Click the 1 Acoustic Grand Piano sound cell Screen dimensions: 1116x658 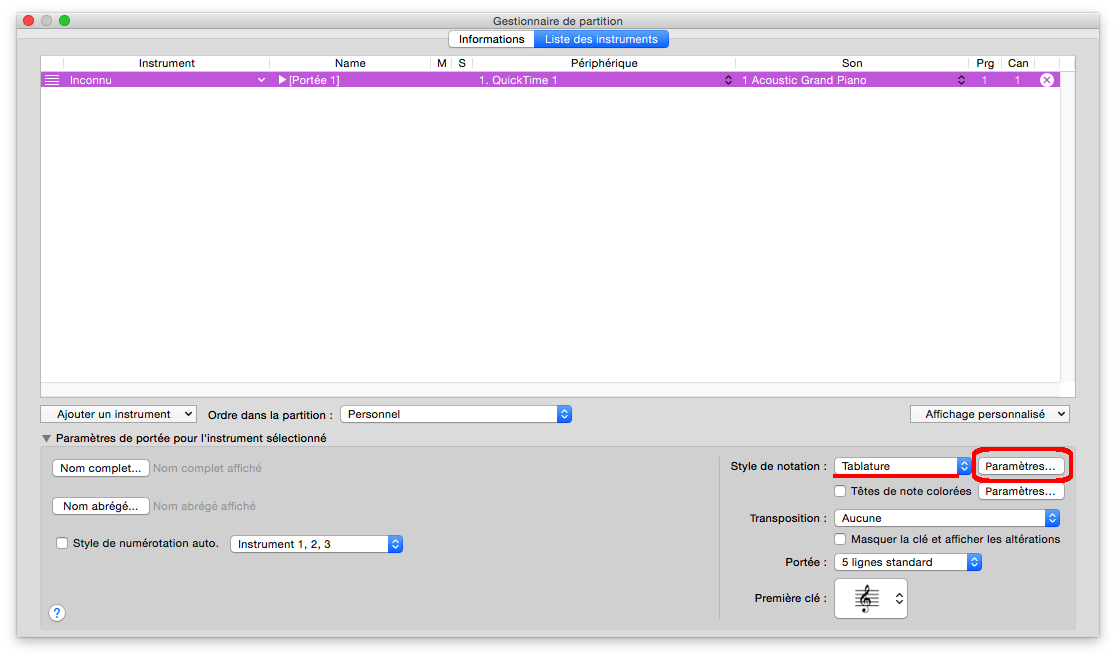pos(850,80)
